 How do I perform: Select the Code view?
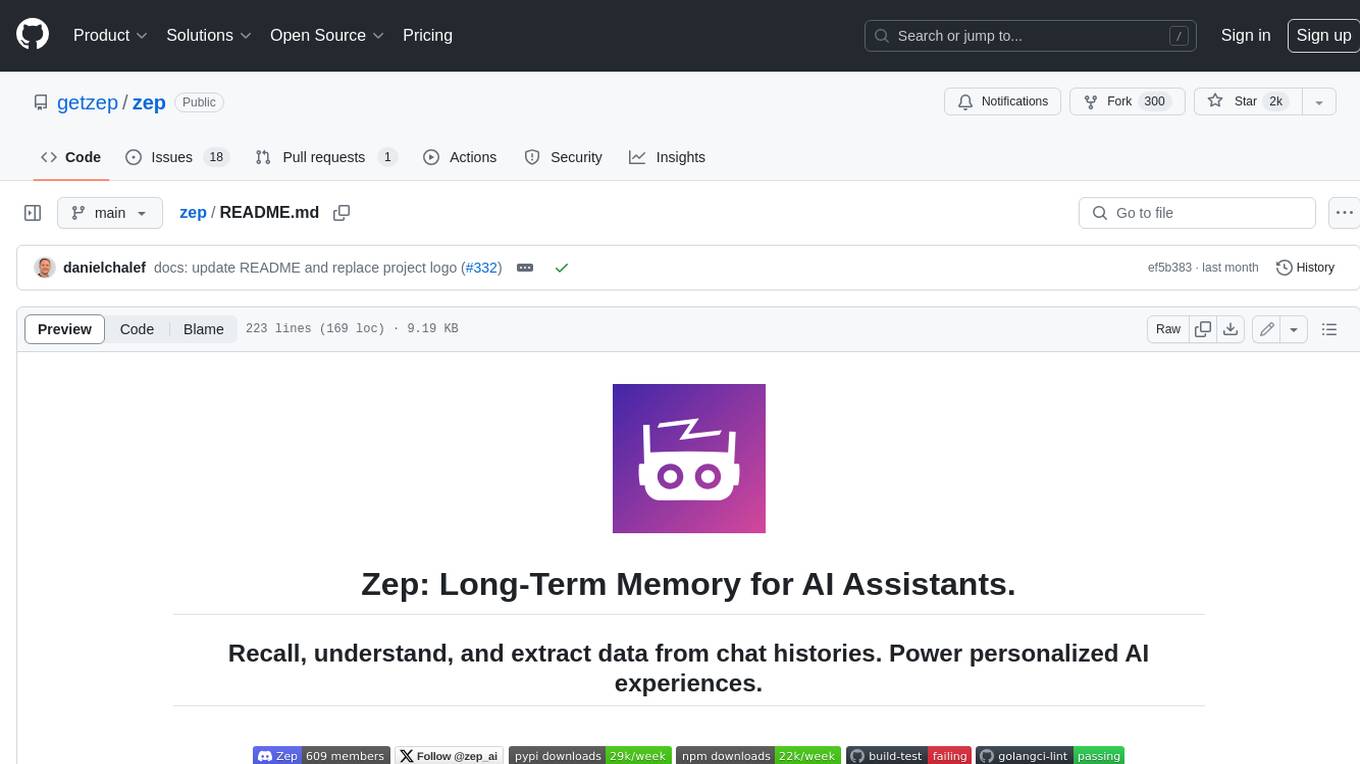(x=137, y=329)
